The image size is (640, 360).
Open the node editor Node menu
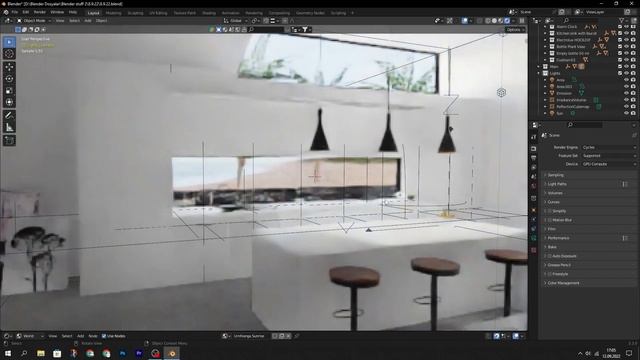click(x=93, y=336)
